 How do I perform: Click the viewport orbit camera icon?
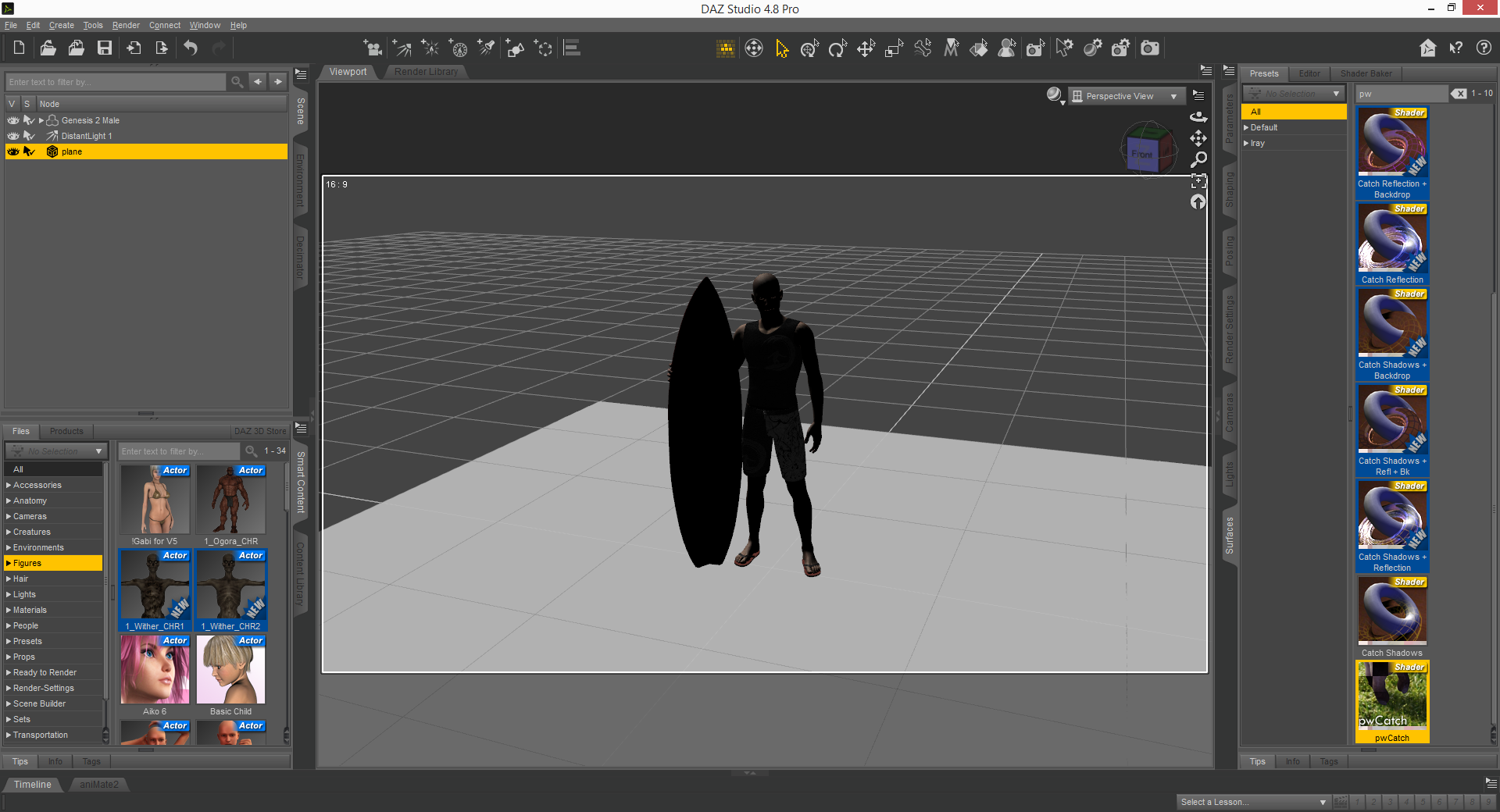[x=1198, y=117]
